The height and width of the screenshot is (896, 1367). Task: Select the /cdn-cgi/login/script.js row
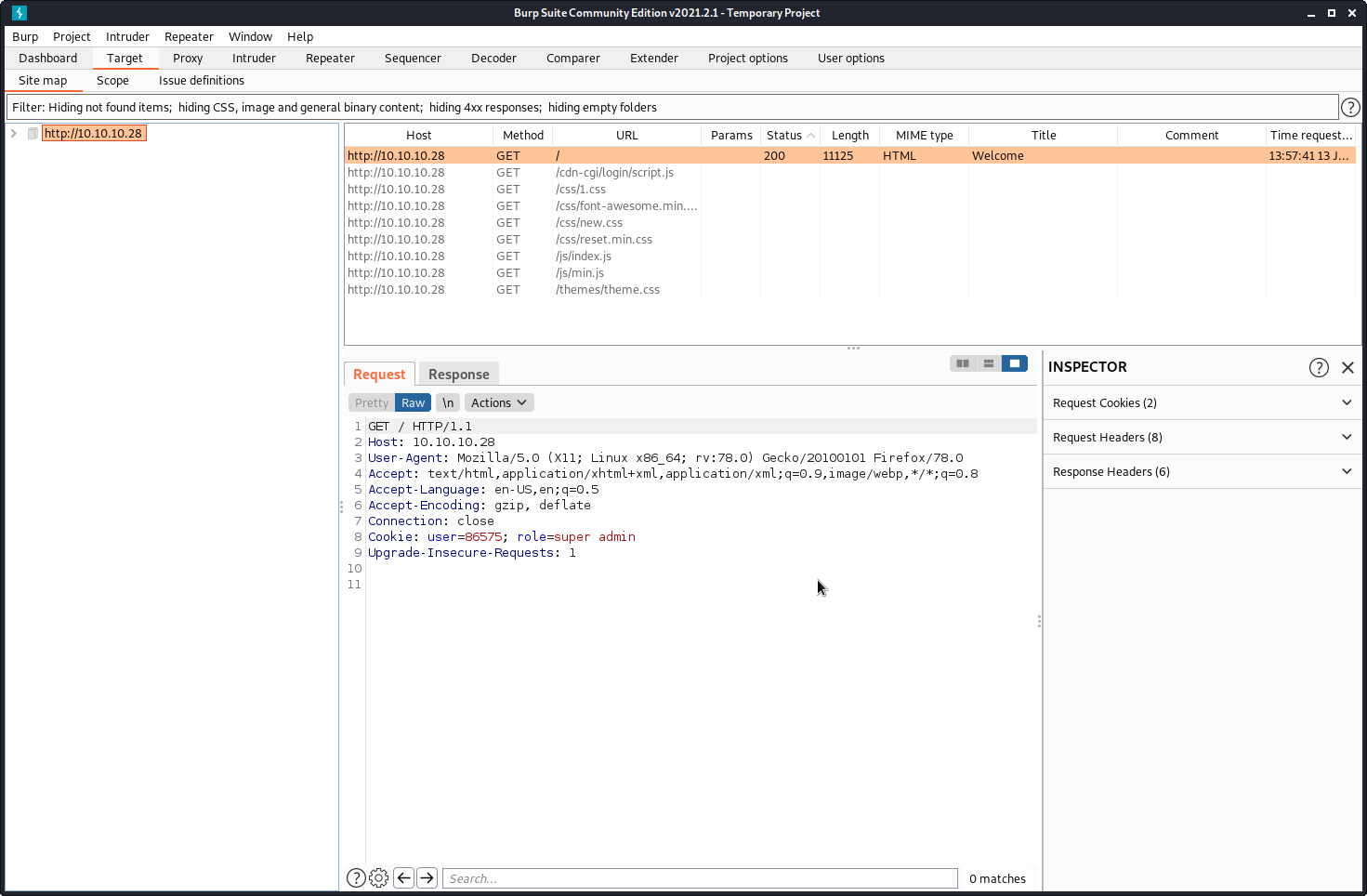(x=850, y=173)
